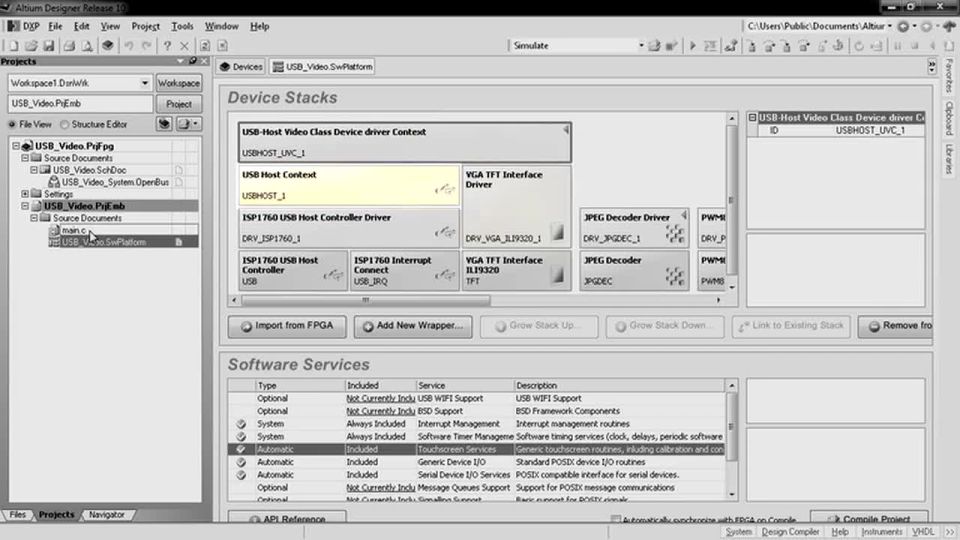This screenshot has height=540, width=960.
Task: Select main.c in the project tree
Action: [73, 230]
